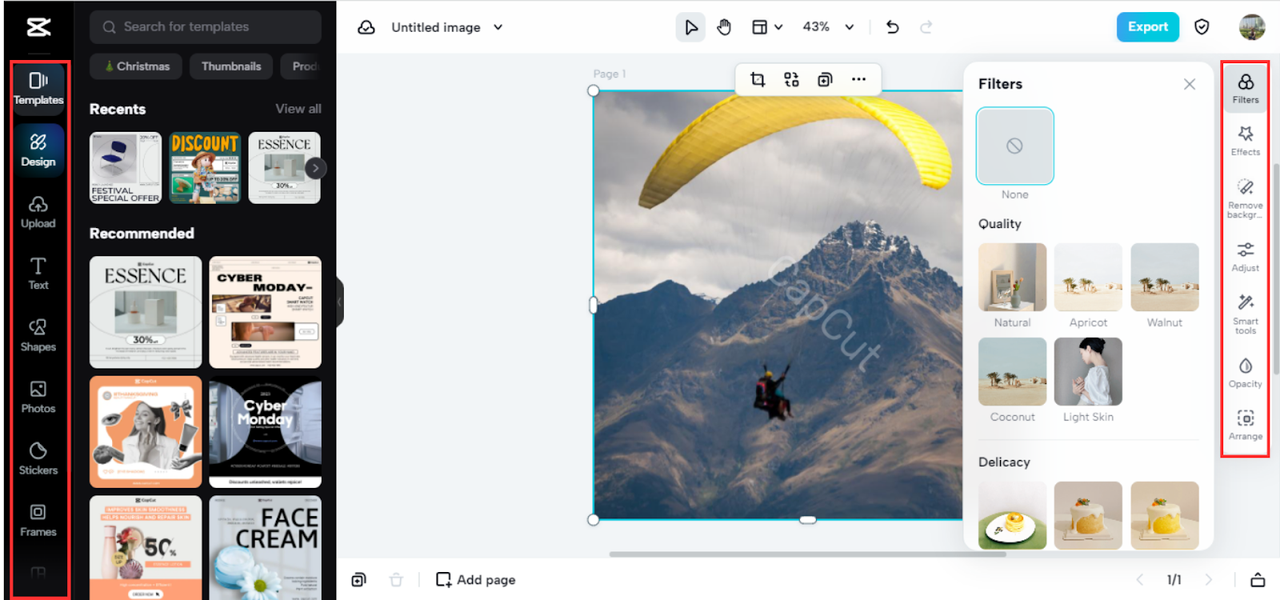Open the Arrange tool

[1245, 425]
